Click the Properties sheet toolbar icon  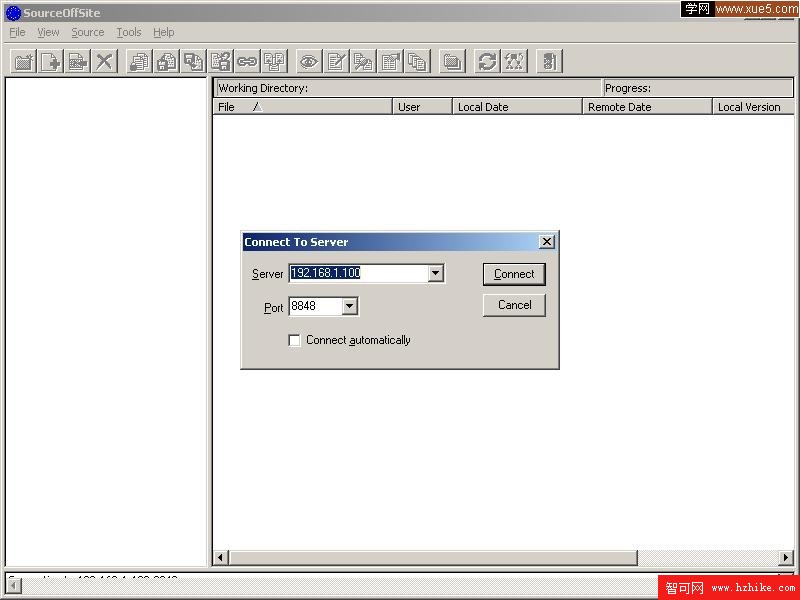click(391, 62)
